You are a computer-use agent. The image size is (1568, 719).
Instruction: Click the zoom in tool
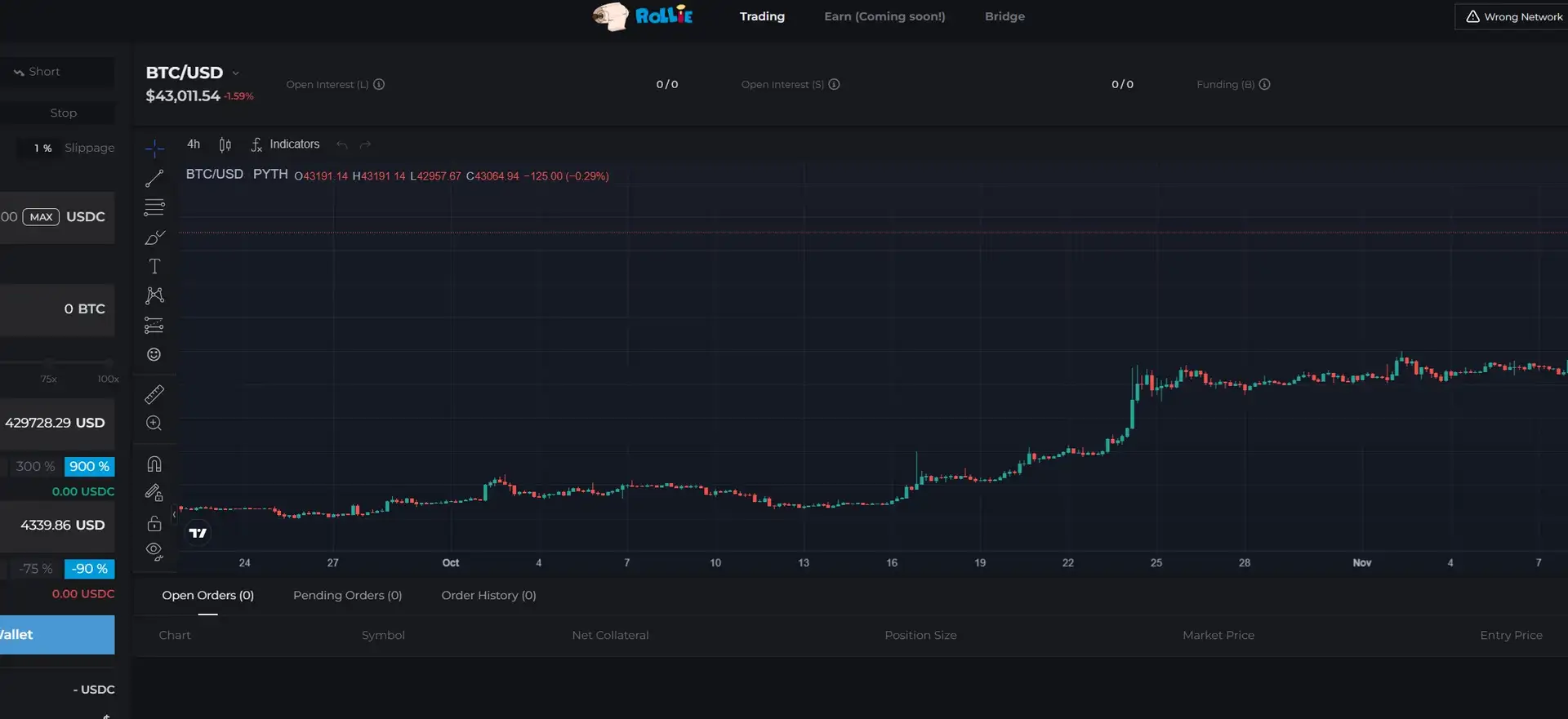point(154,423)
